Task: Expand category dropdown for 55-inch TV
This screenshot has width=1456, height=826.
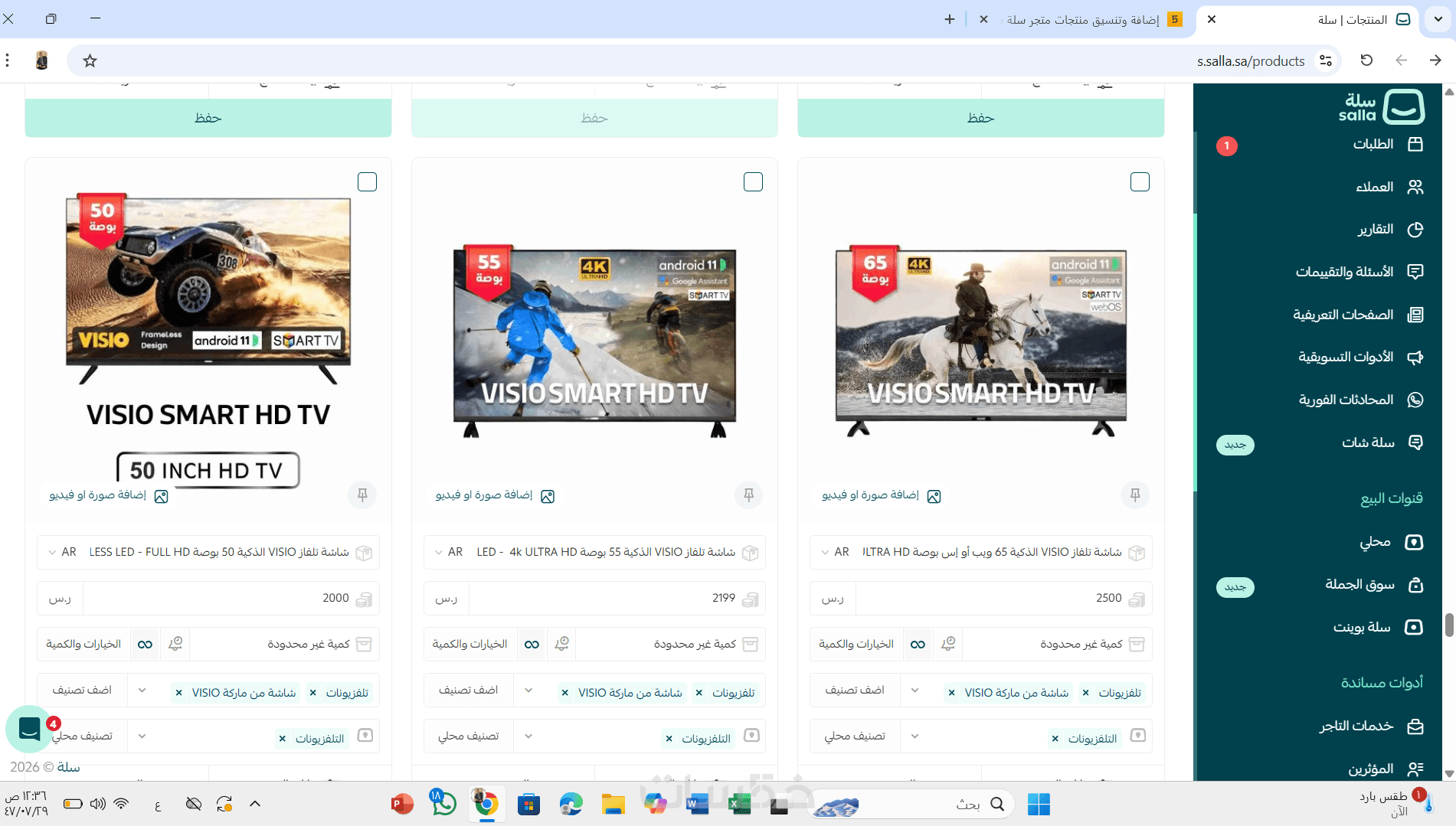Action: (528, 690)
